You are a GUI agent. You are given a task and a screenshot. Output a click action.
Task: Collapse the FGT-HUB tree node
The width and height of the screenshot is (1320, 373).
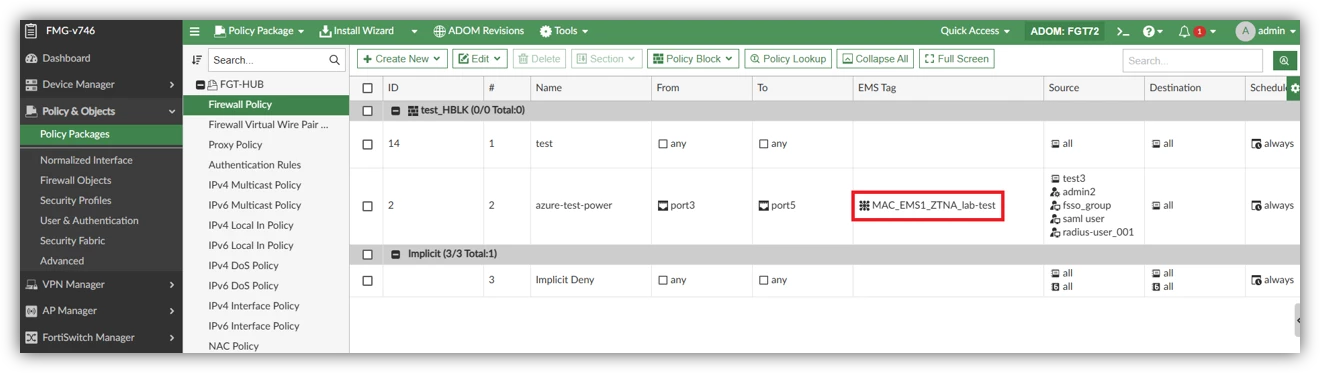200,85
